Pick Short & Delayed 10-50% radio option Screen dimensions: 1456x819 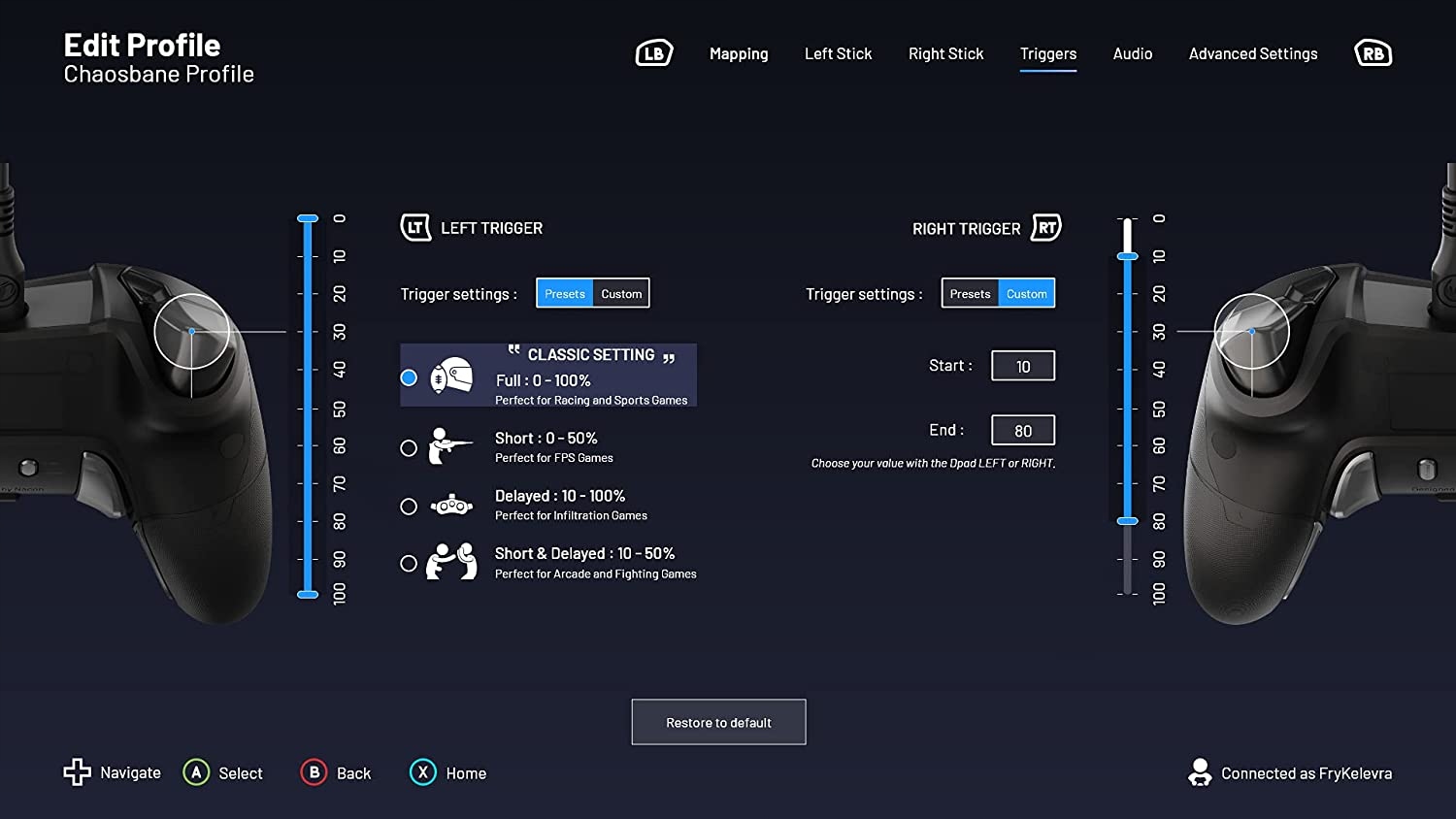coord(409,564)
